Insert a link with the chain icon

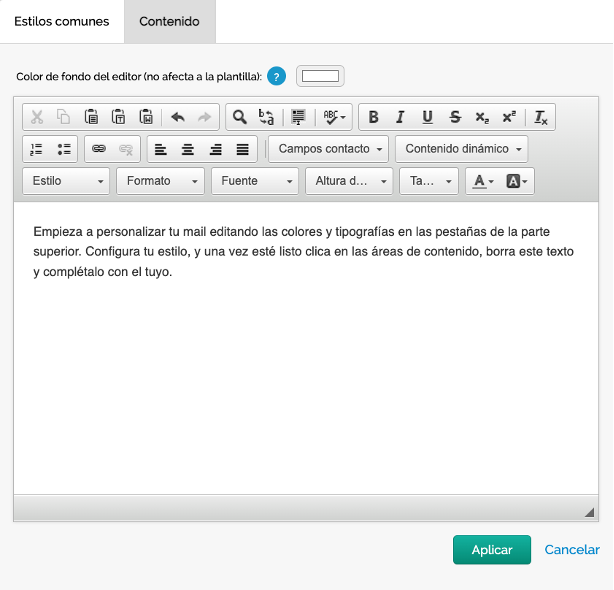click(x=99, y=149)
